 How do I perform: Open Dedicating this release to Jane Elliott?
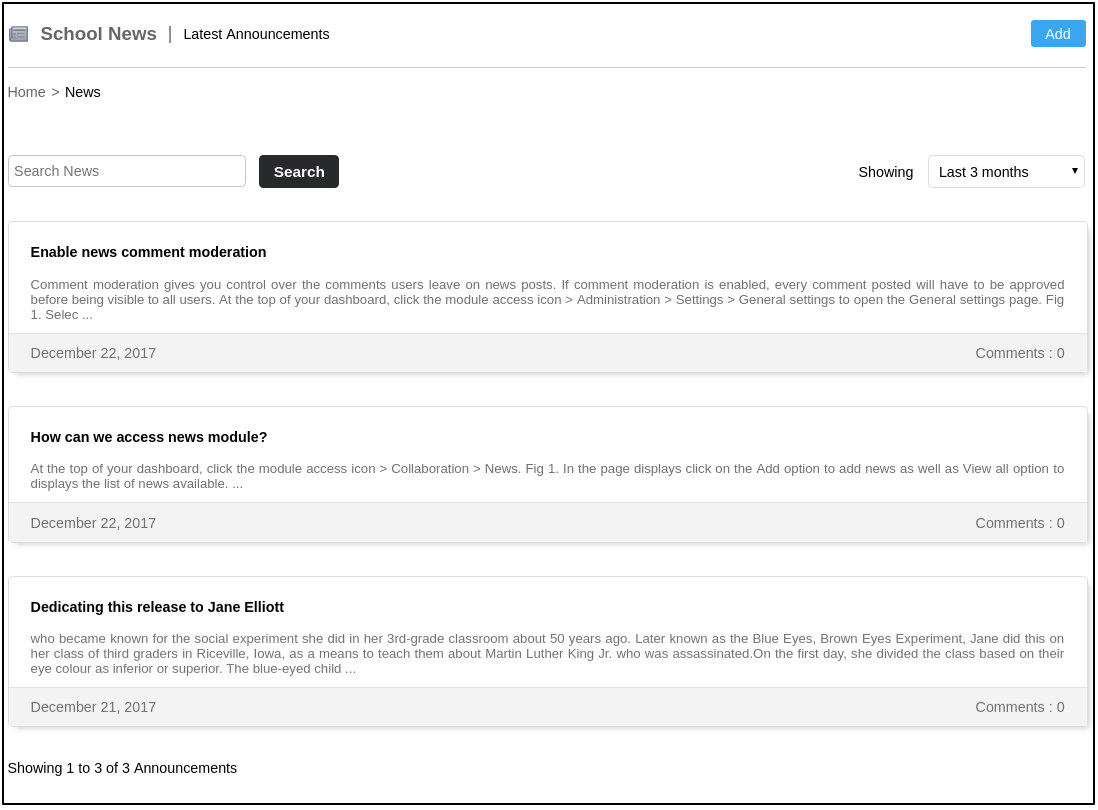coord(157,607)
